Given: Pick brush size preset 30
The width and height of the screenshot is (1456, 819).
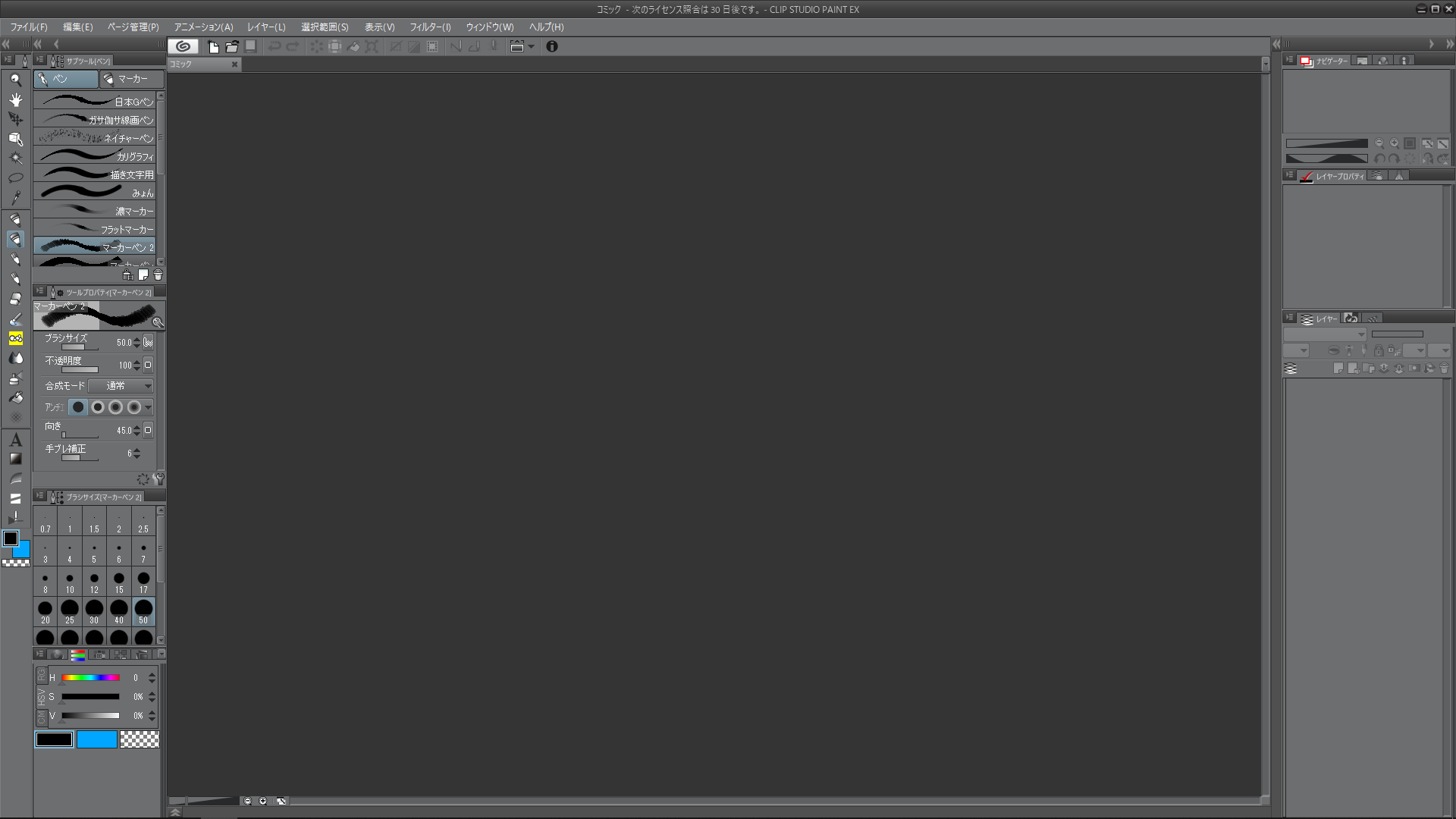Looking at the screenshot, I should 94,611.
